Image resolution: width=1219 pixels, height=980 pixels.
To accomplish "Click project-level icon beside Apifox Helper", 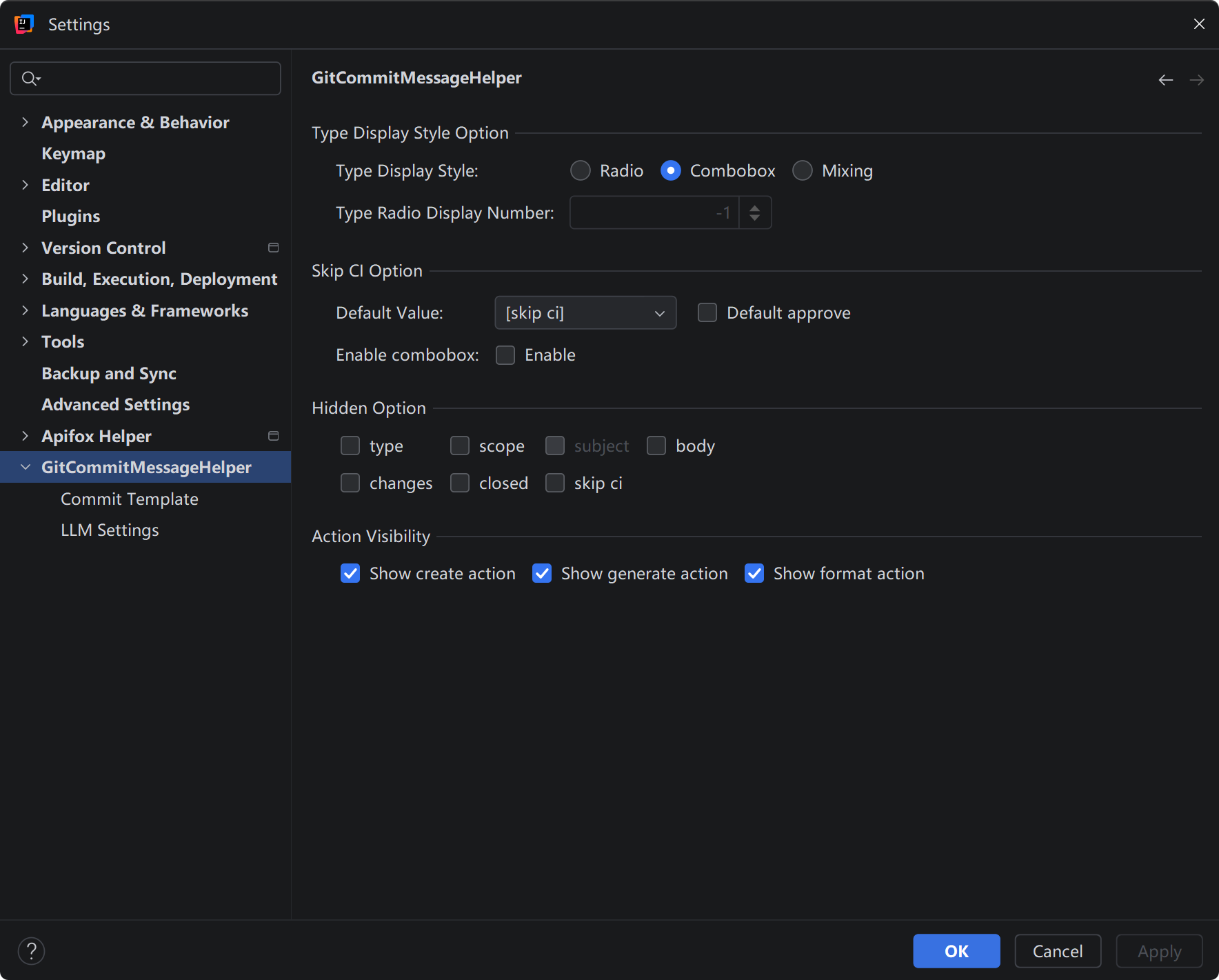I will click(x=273, y=436).
